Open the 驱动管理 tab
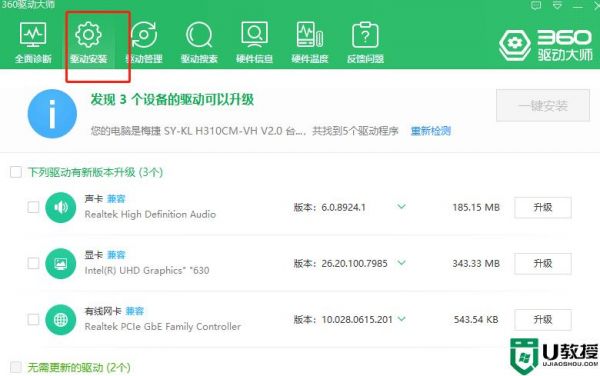The width and height of the screenshot is (600, 376). click(144, 42)
